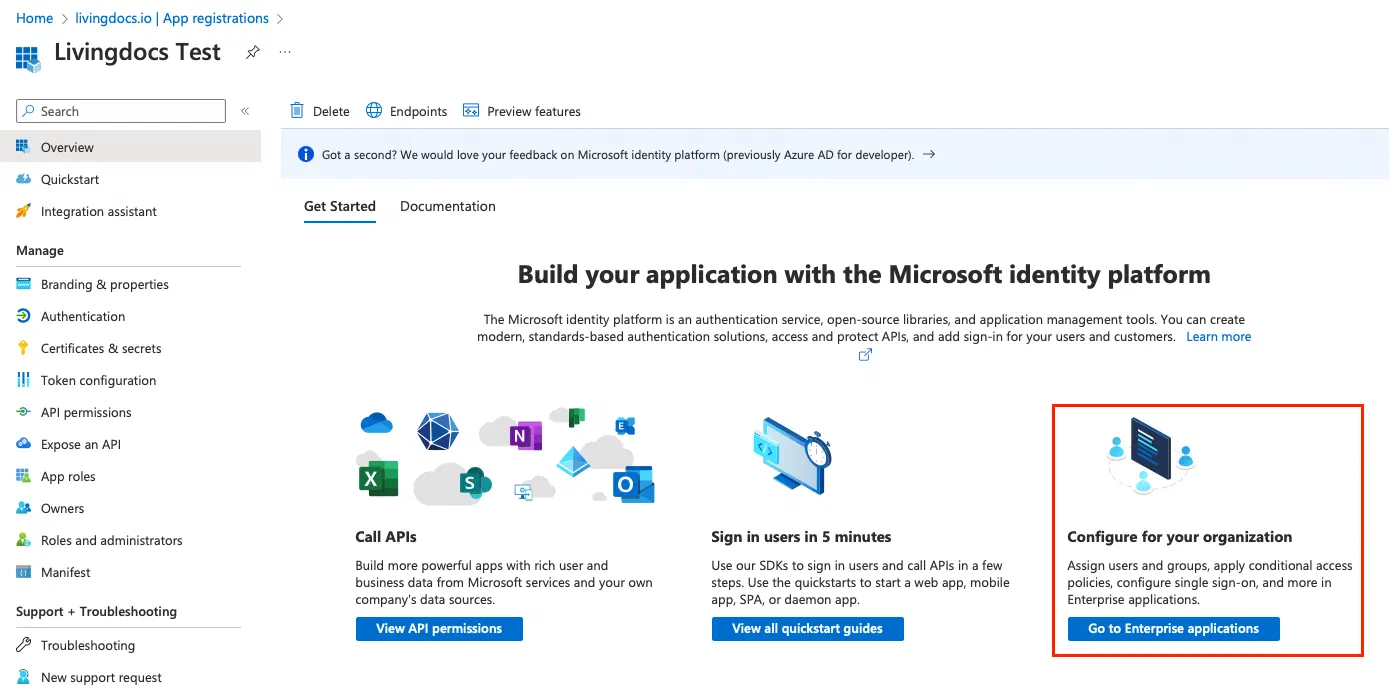Image resolution: width=1389 pixels, height=694 pixels.
Task: Click the 'Livingdocs Test' page title
Action: coord(137,52)
